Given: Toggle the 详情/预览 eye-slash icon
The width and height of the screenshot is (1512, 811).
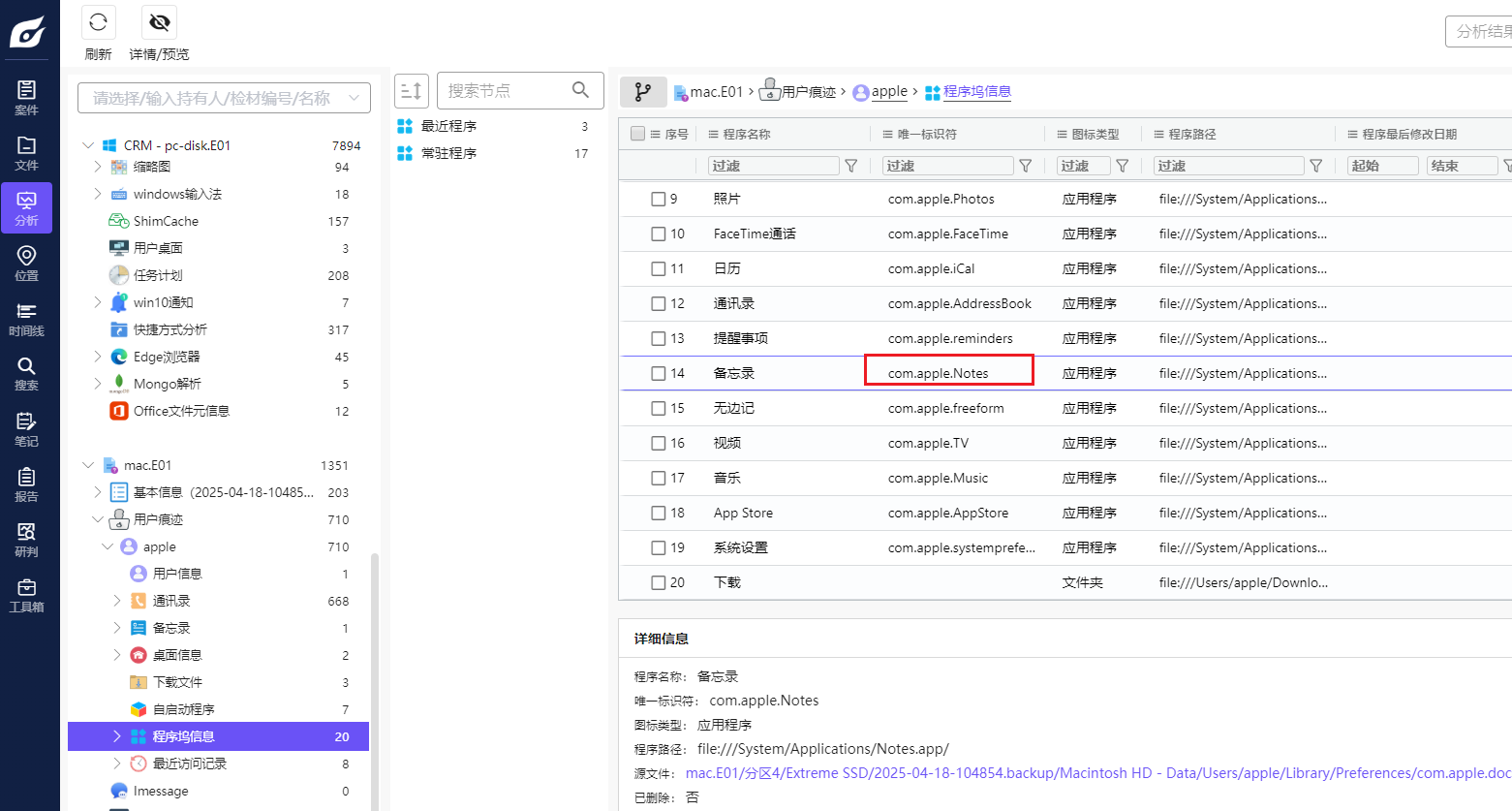Looking at the screenshot, I should 160,22.
